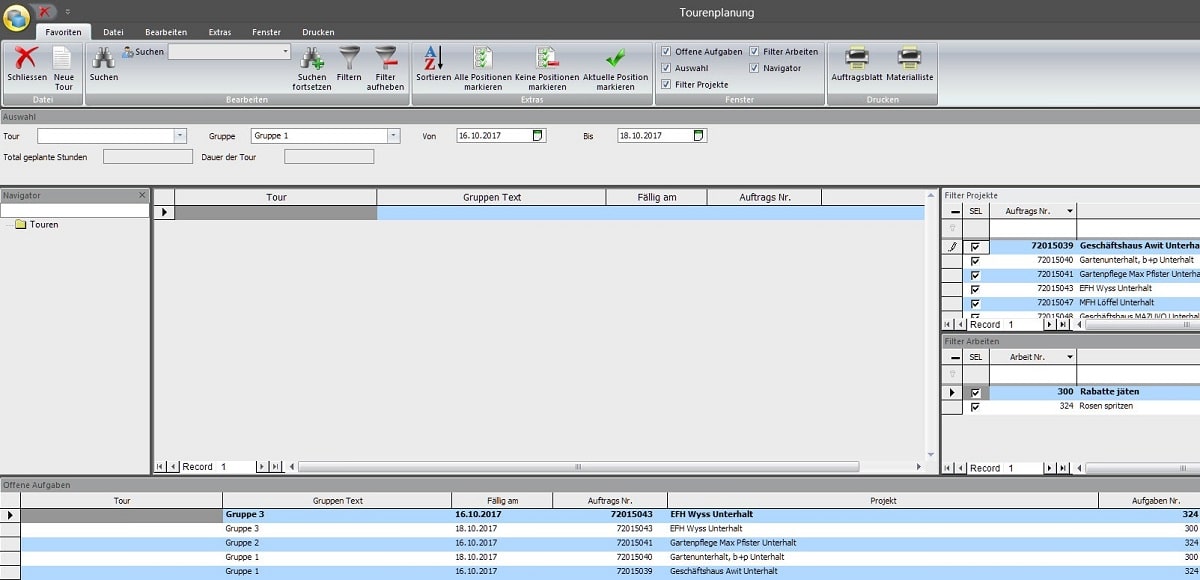Expand the Gruppe dropdown
Screen dimensions: 1200x580
393,136
